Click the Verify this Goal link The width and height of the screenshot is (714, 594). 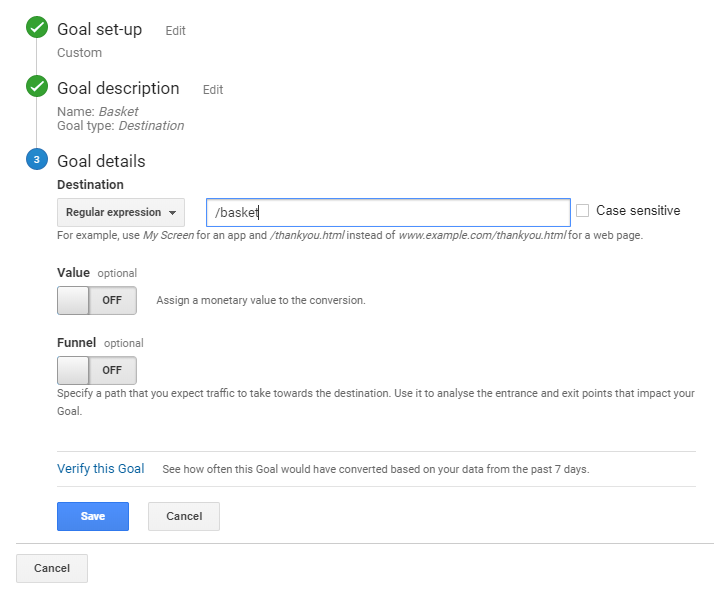[x=101, y=468]
